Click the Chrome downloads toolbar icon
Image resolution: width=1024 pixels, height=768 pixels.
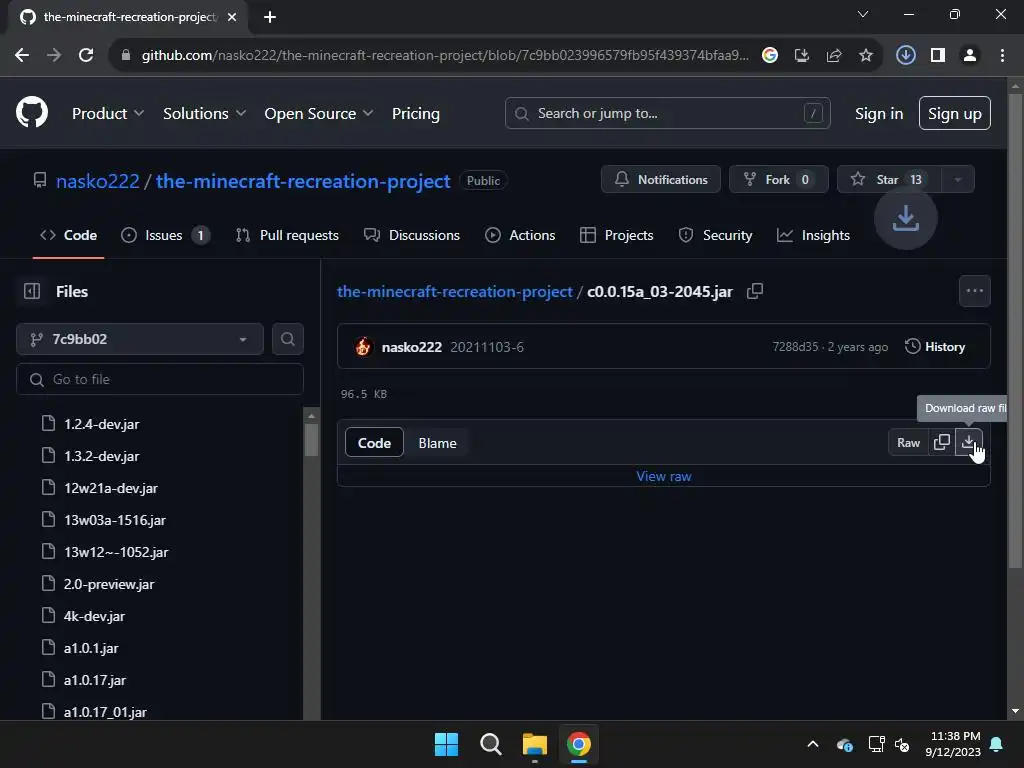pos(905,55)
